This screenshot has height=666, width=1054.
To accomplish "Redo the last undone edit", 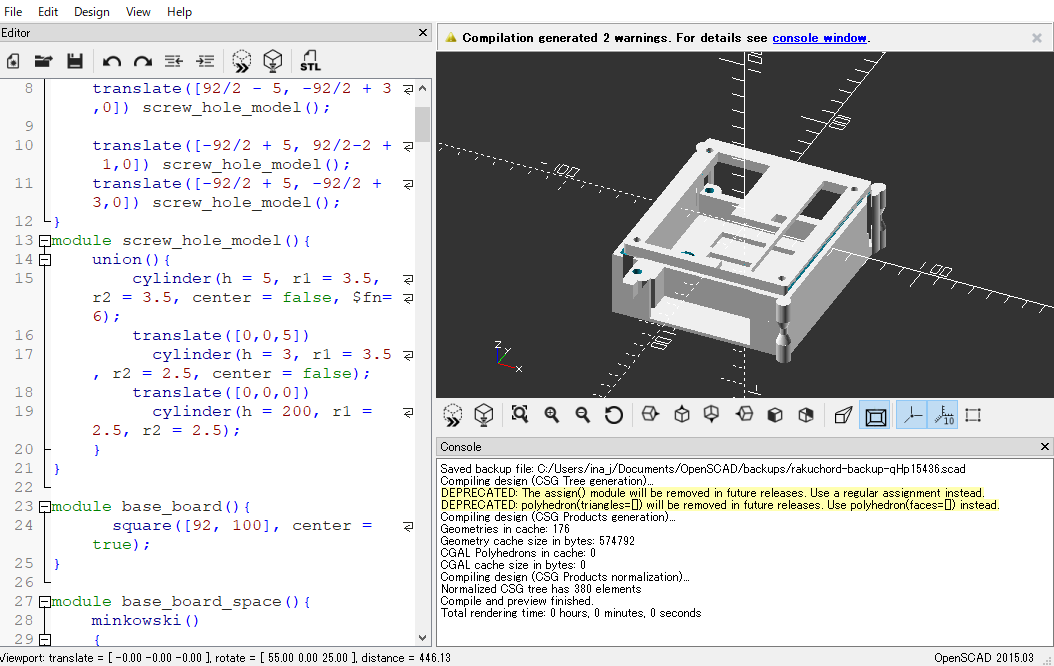I will (x=143, y=62).
